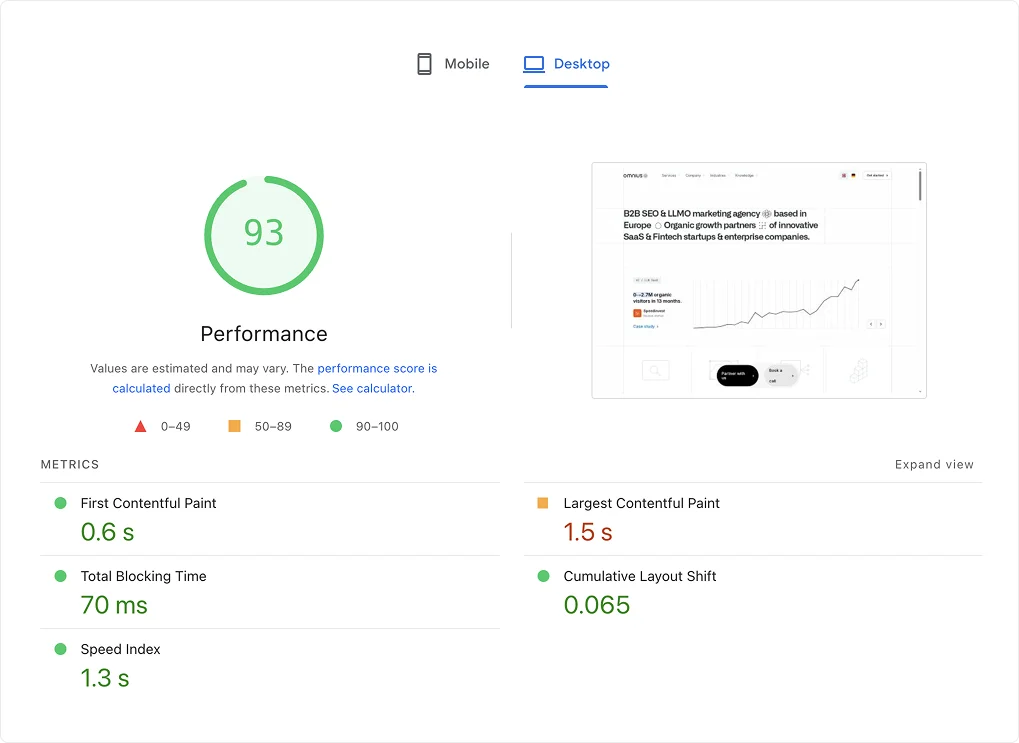
Task: Click the orange square 50–89 legend icon
Action: (234, 426)
